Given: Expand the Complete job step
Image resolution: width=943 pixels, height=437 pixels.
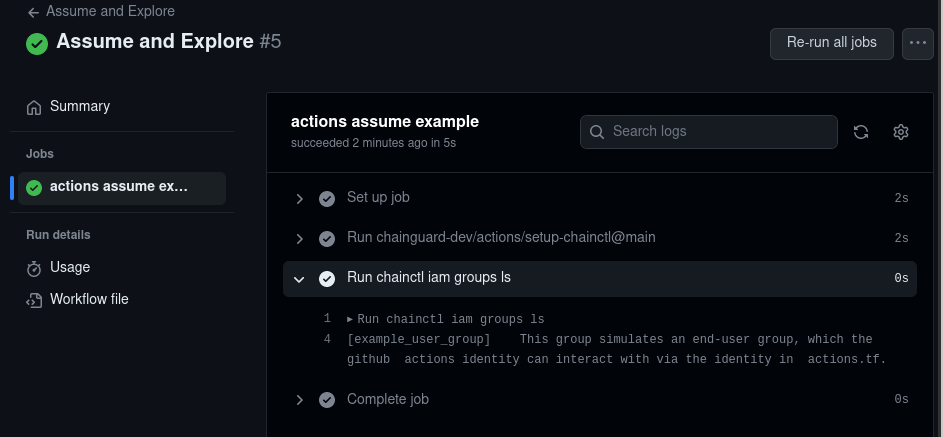Looking at the screenshot, I should pyautogui.click(x=299, y=400).
